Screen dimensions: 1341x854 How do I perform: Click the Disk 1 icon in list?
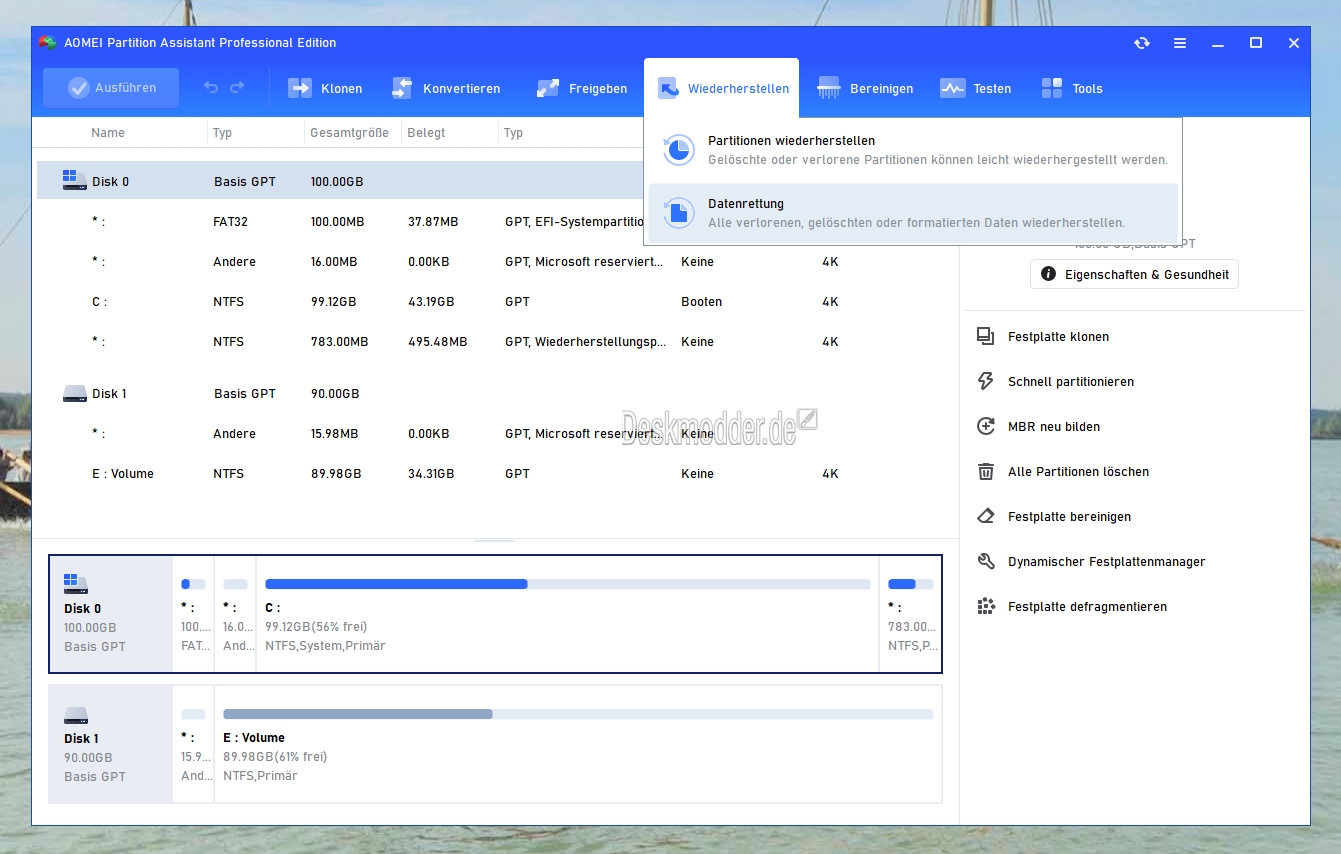click(74, 393)
